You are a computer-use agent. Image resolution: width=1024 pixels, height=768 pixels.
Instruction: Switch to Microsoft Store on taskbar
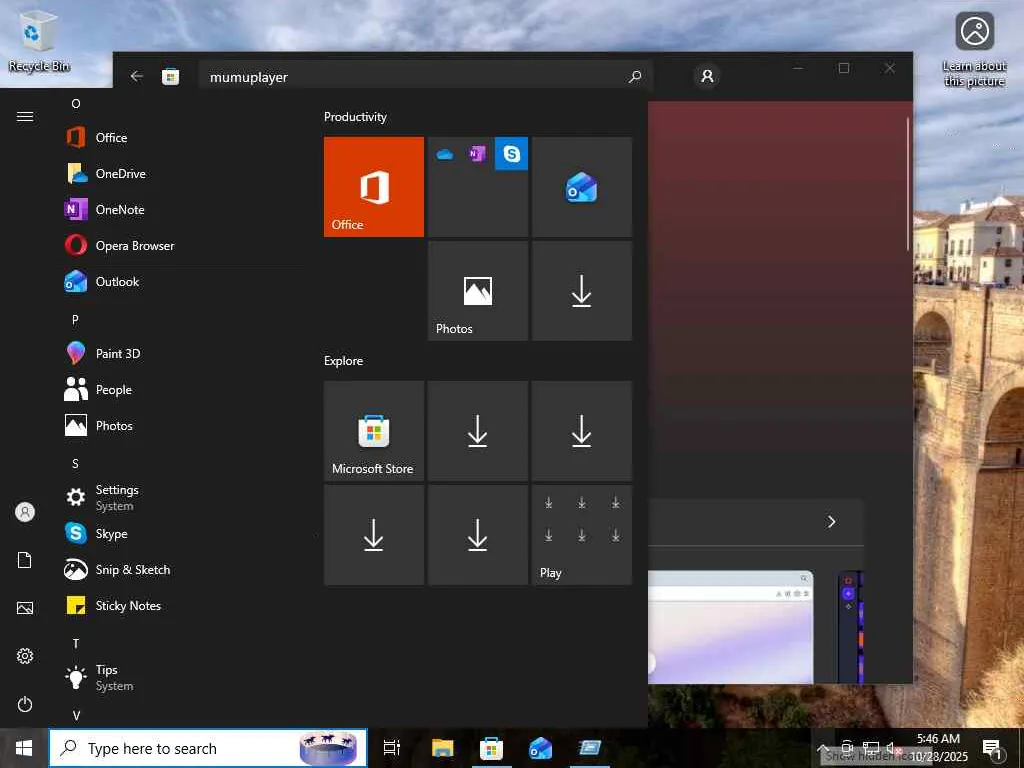491,748
